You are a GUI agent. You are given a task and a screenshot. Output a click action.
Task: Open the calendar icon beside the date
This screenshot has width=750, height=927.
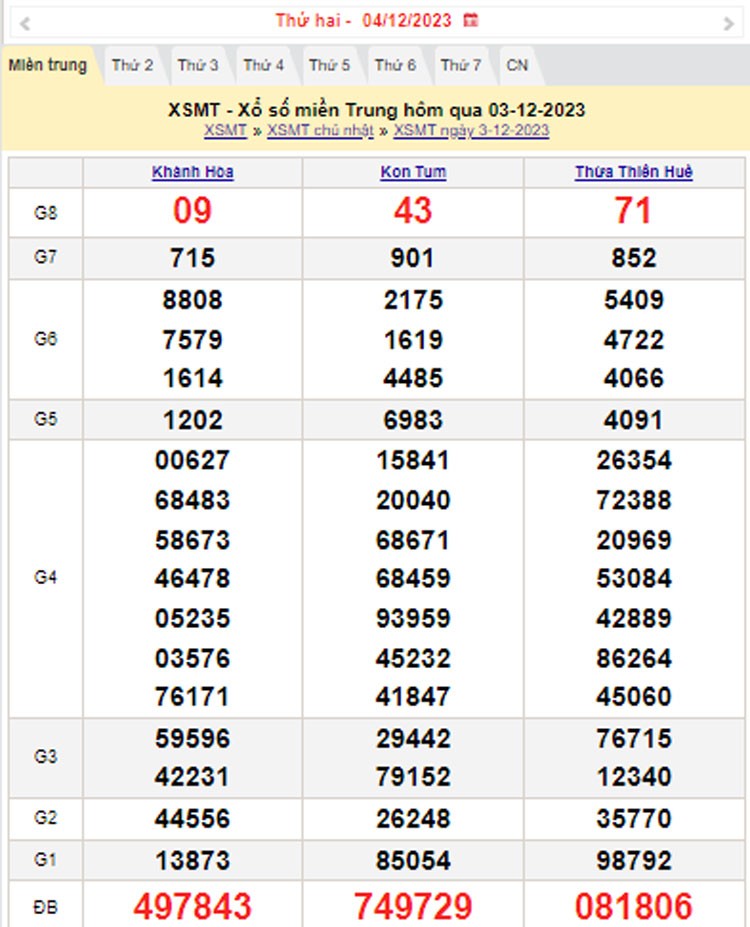pyautogui.click(x=471, y=20)
